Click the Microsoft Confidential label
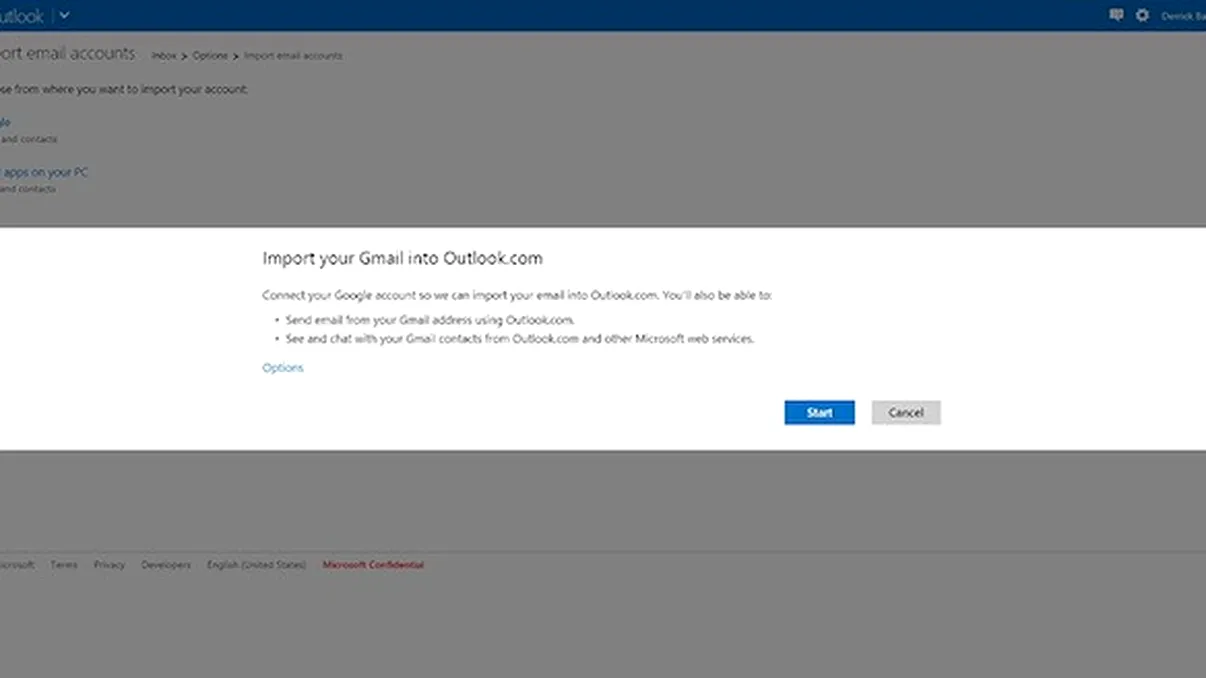The width and height of the screenshot is (1206, 678). point(371,564)
